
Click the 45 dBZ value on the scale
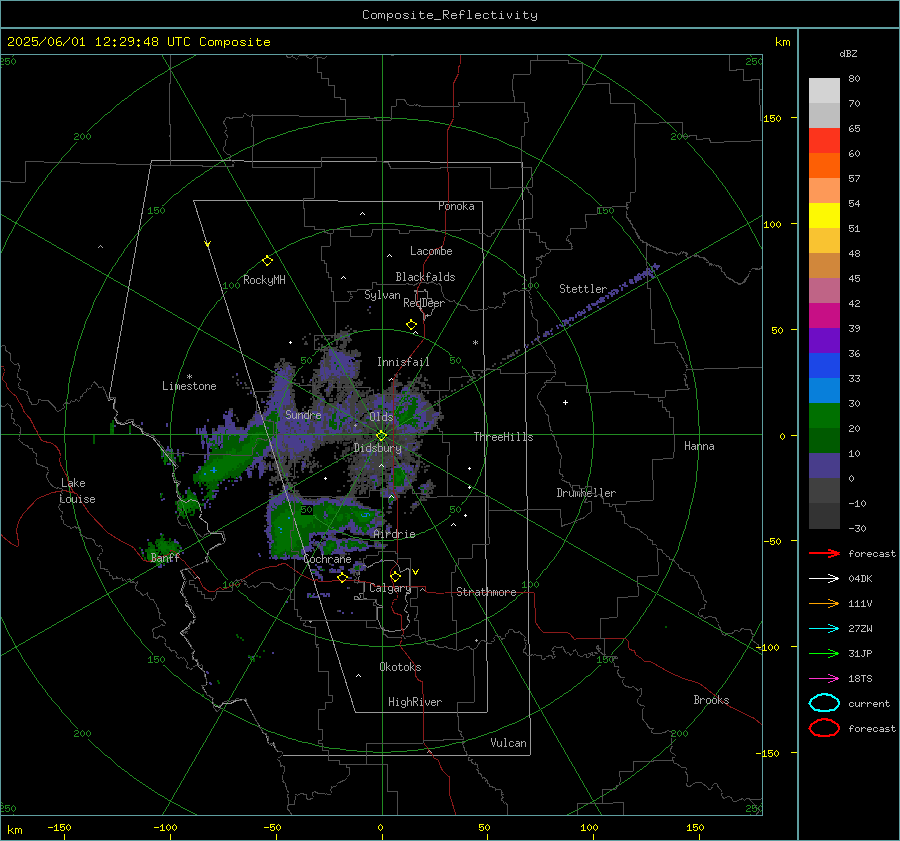854,278
